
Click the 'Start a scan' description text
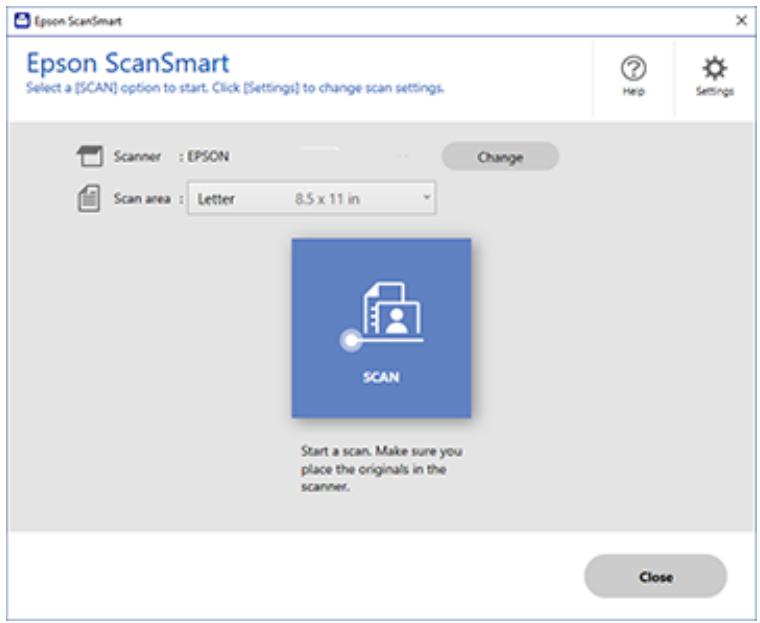pyautogui.click(x=381, y=469)
